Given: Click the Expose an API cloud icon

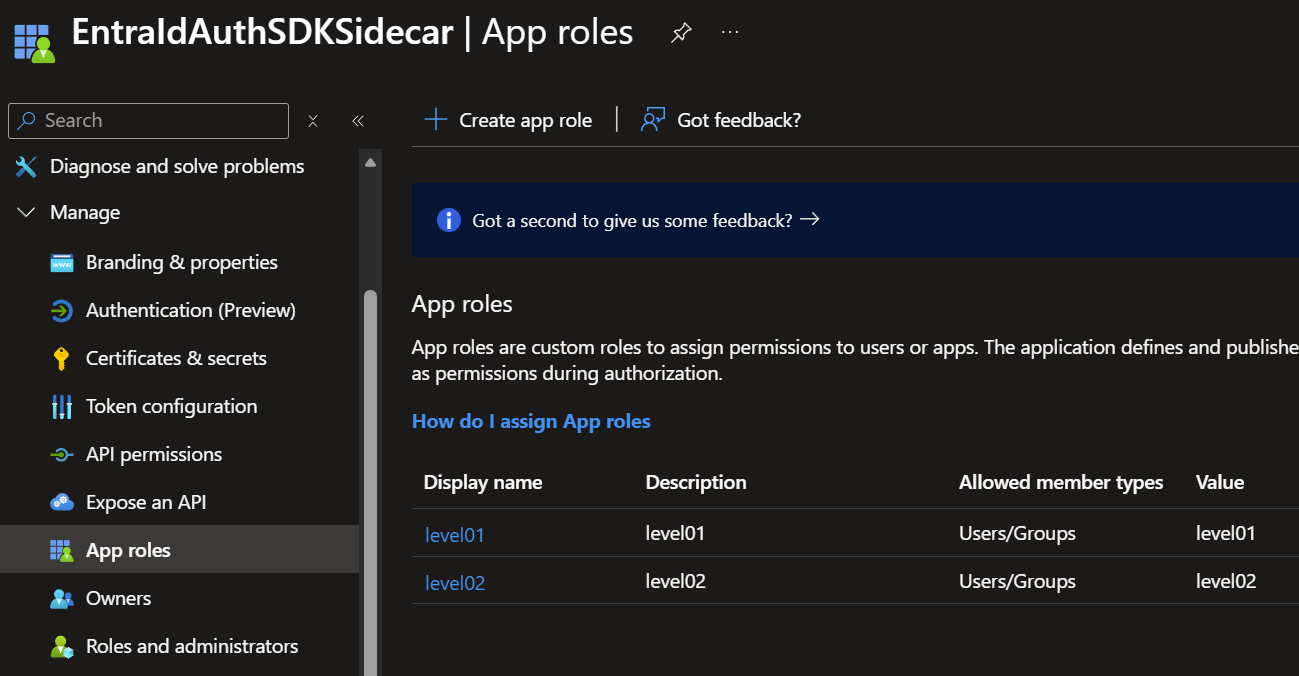Looking at the screenshot, I should 62,503.
